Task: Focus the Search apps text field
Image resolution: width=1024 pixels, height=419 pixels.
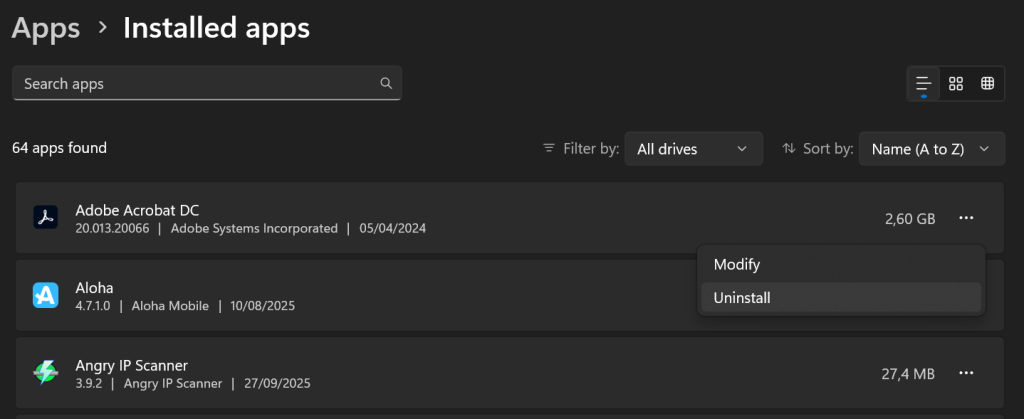Action: [195, 84]
